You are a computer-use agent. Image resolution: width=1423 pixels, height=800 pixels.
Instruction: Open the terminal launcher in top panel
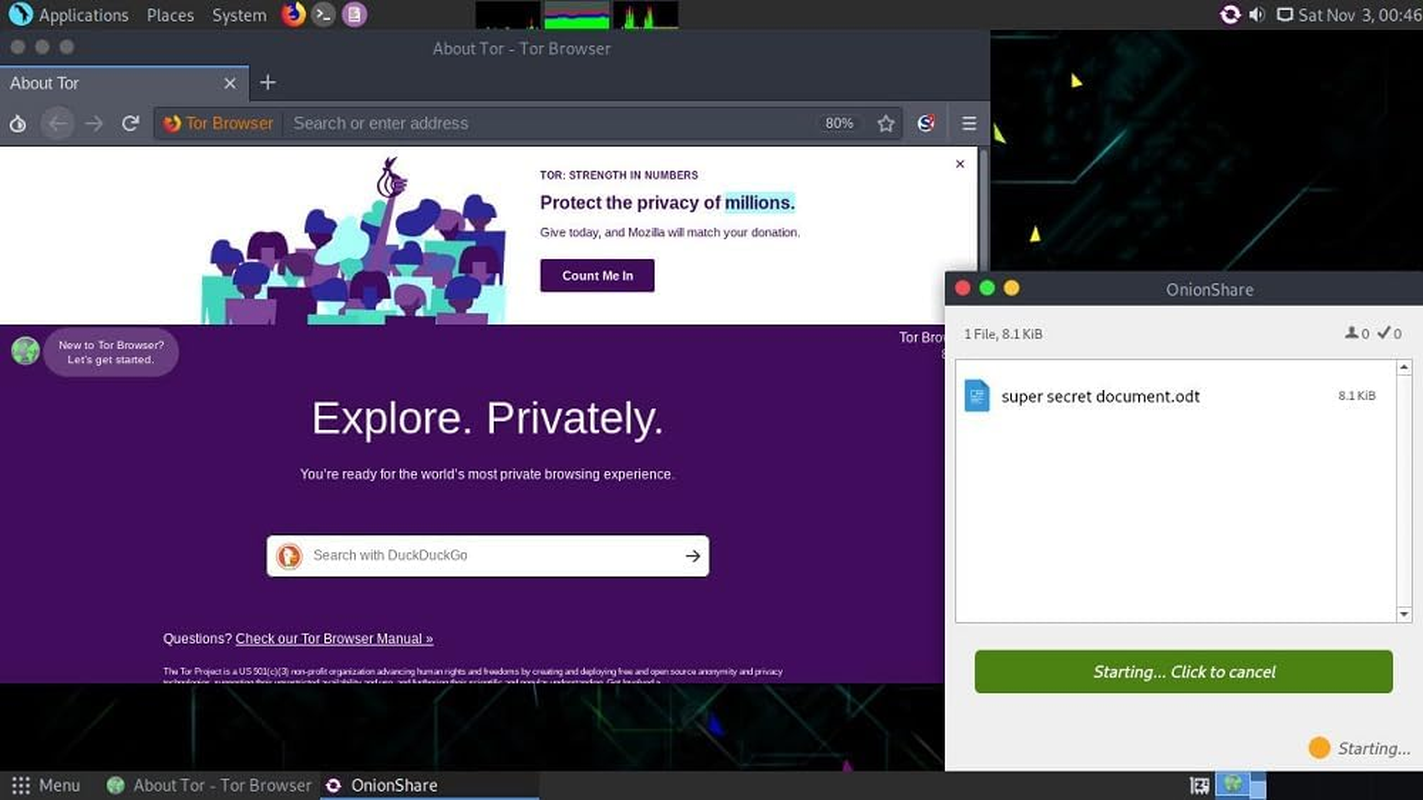pyautogui.click(x=322, y=15)
